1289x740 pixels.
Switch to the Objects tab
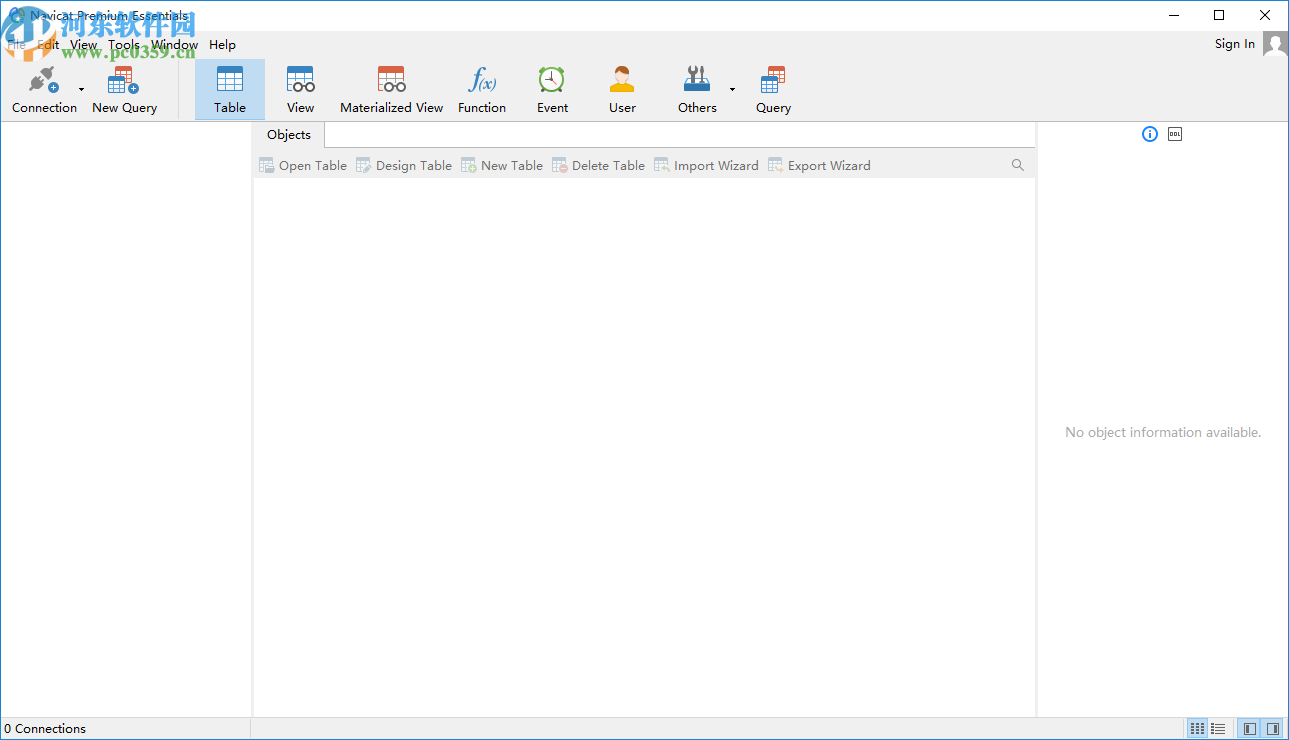tap(289, 135)
